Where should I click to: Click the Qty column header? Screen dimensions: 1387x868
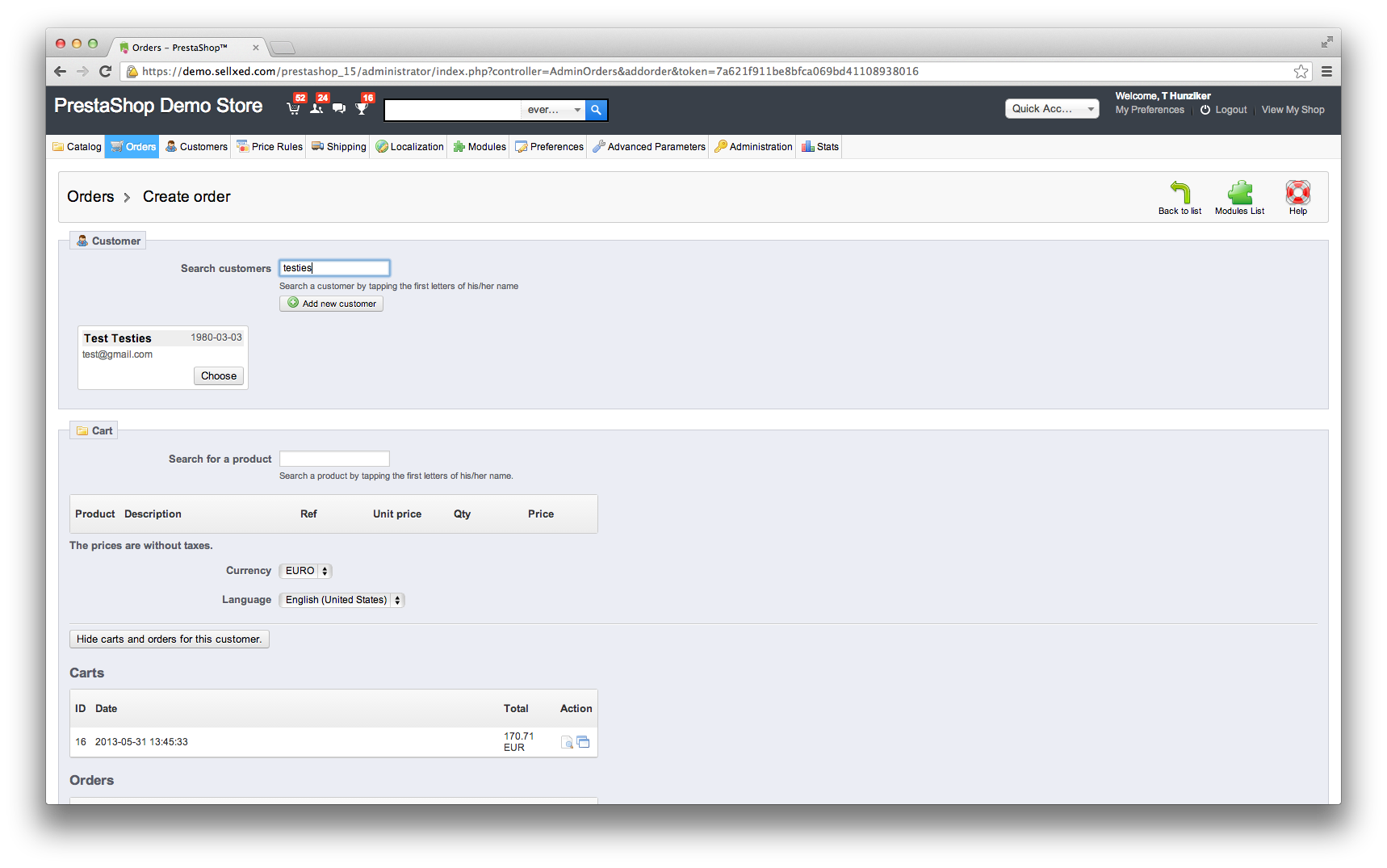tap(462, 514)
